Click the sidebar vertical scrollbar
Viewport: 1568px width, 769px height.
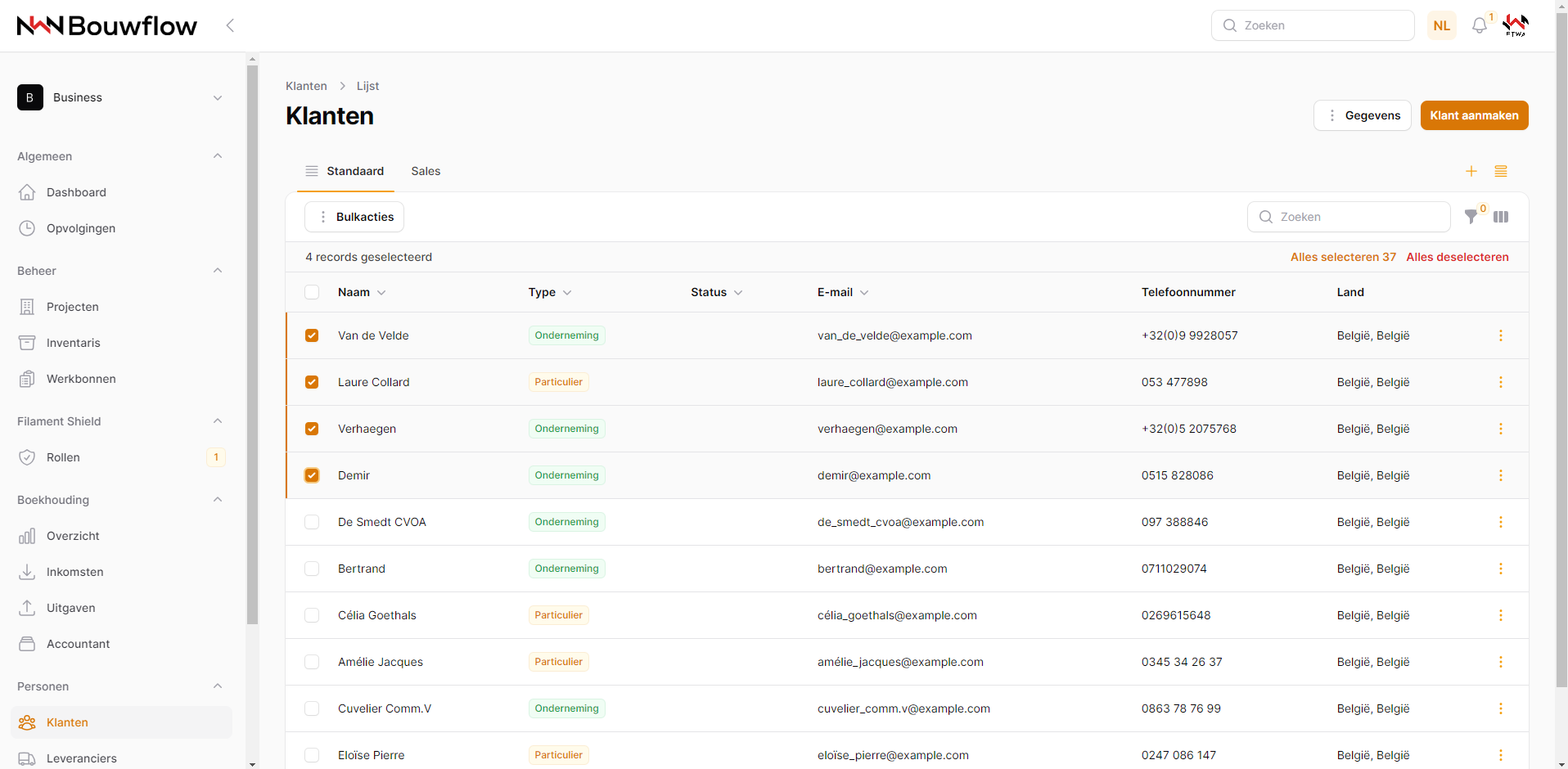(x=252, y=344)
